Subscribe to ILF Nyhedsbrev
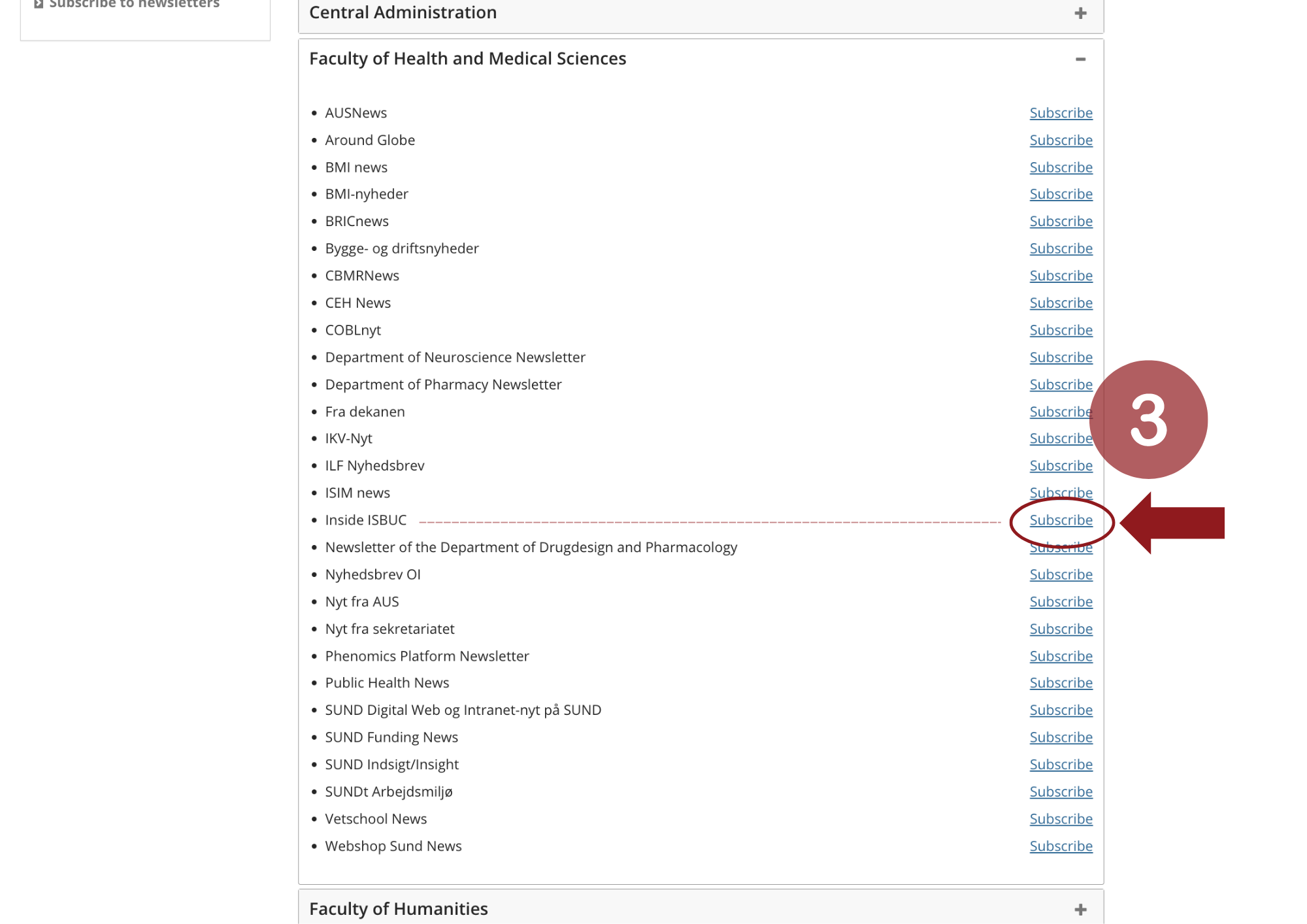The height and width of the screenshot is (924, 1307). (x=1061, y=466)
